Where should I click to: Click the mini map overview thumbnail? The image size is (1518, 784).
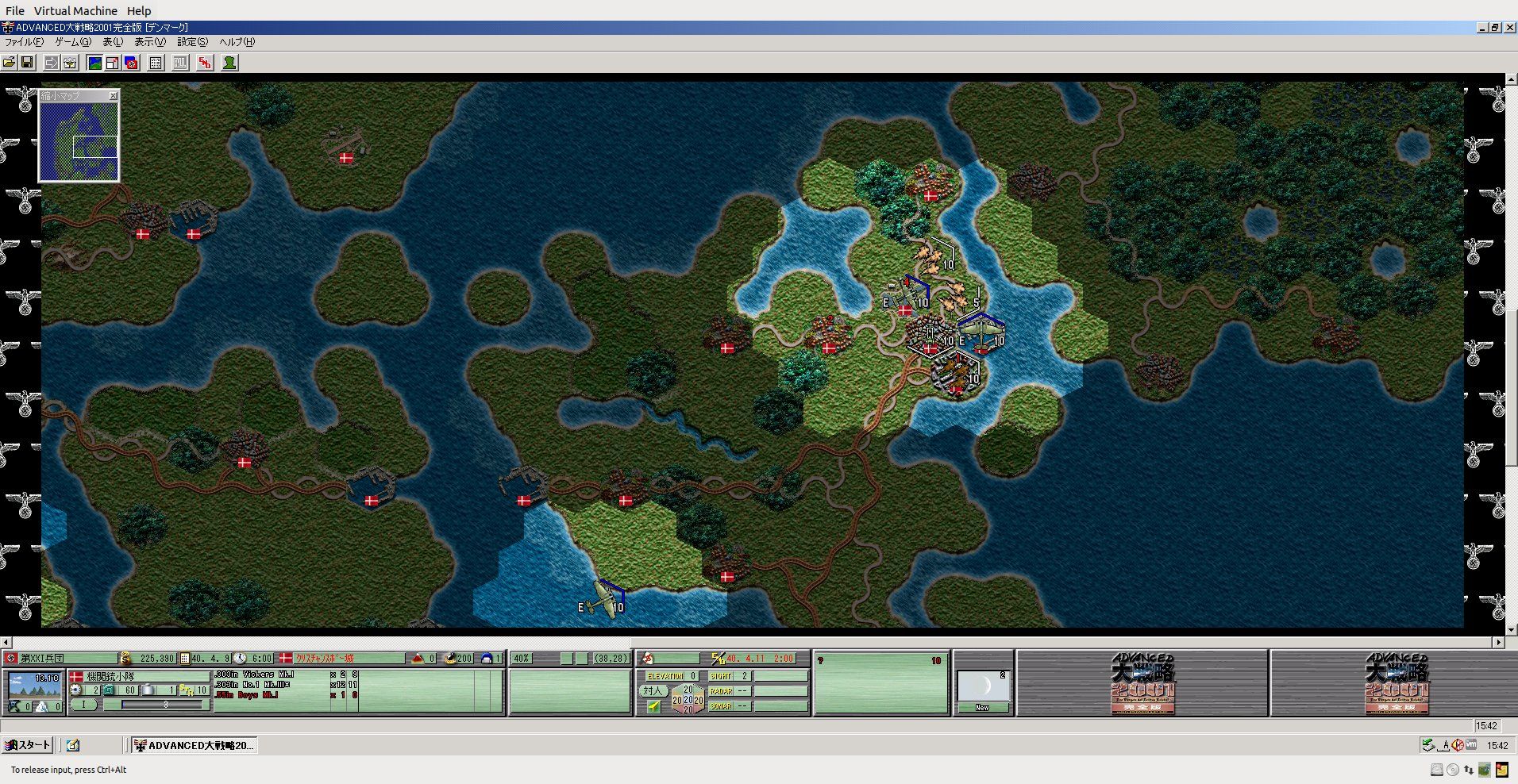point(79,140)
